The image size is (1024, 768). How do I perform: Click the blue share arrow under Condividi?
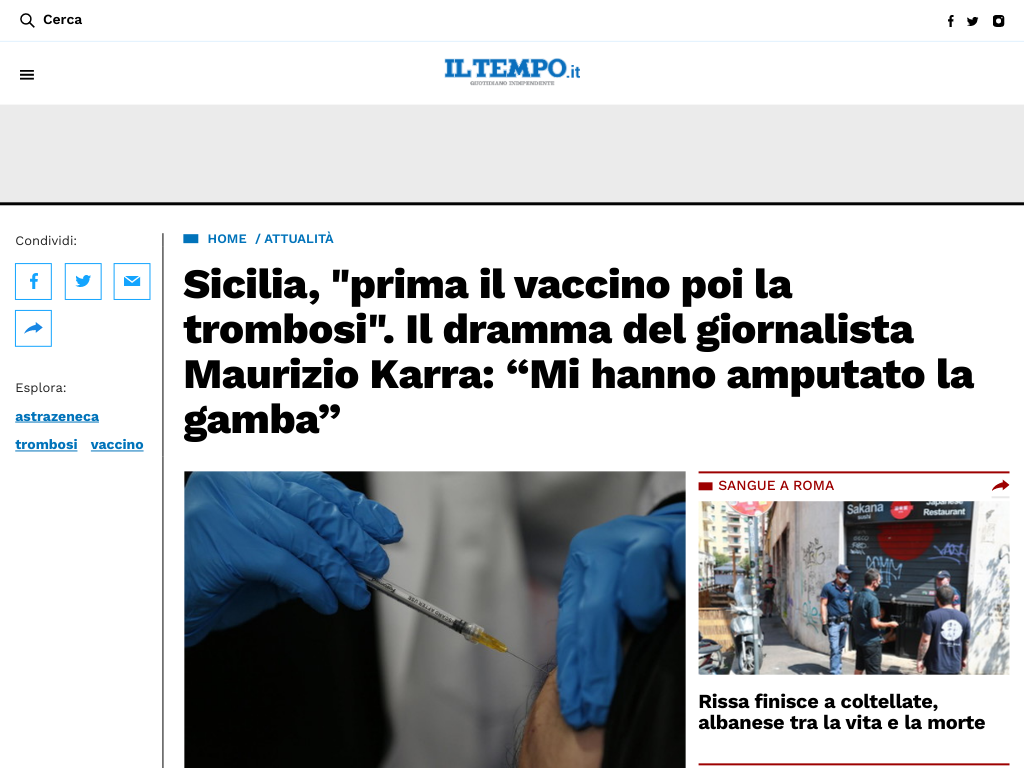[33, 328]
